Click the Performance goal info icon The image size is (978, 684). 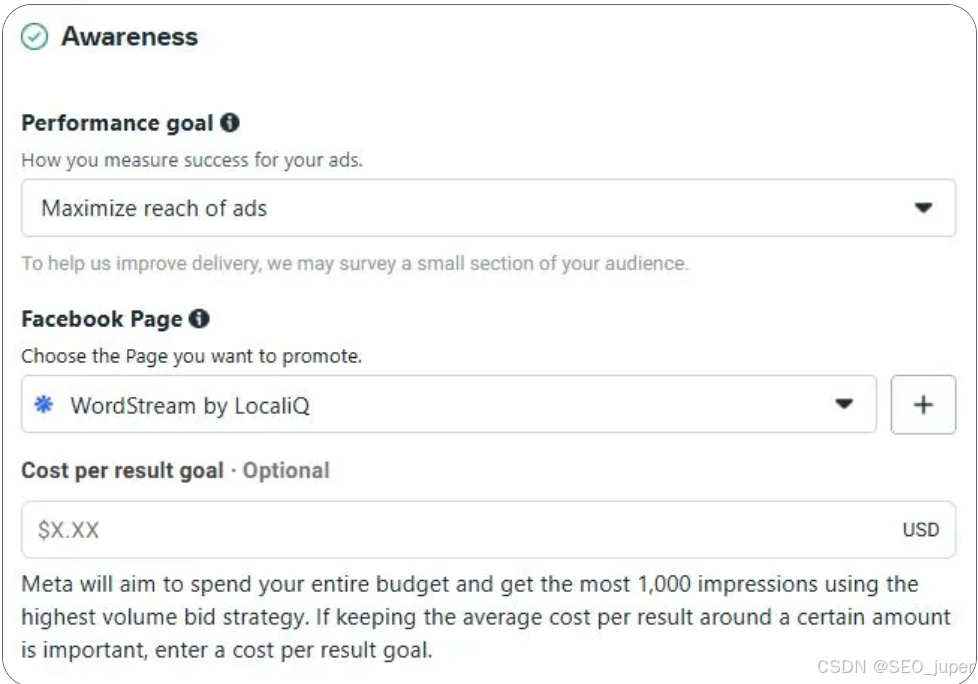click(x=230, y=123)
